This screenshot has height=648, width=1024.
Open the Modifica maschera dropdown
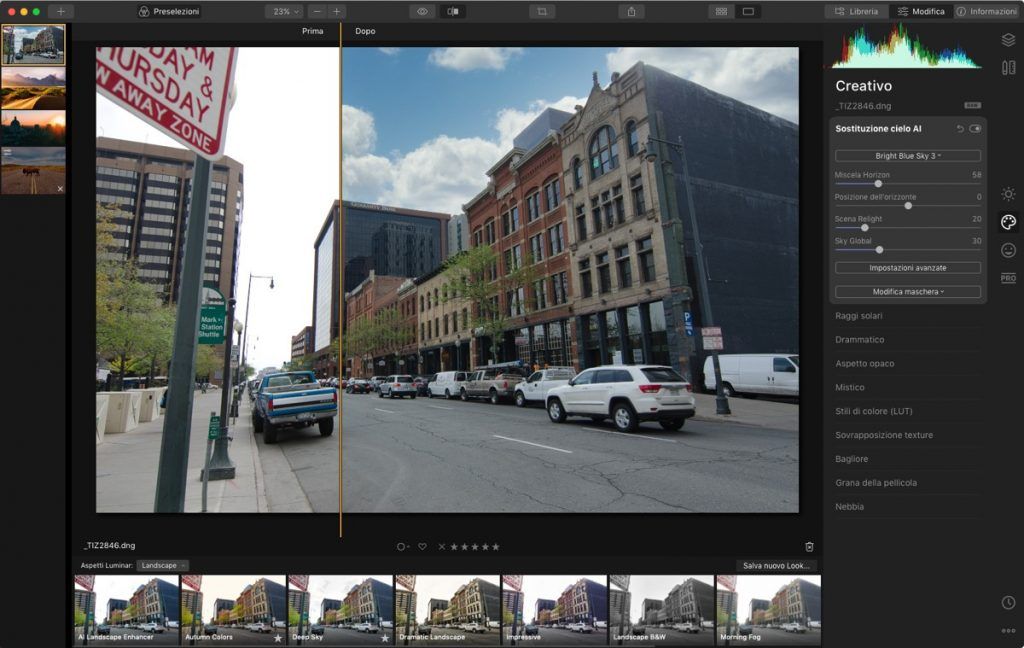pos(908,291)
